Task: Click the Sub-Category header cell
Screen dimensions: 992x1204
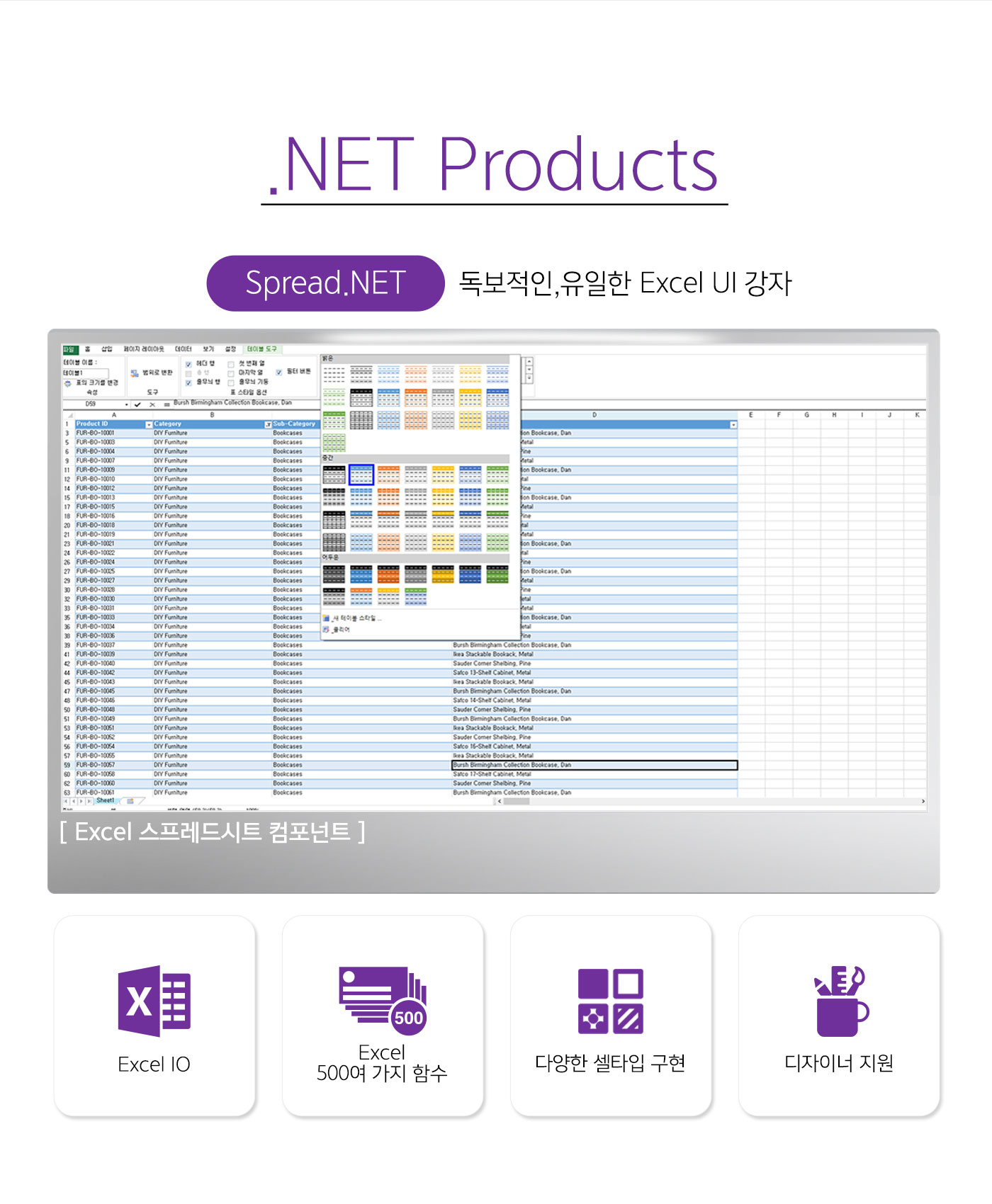Action: click(x=295, y=424)
